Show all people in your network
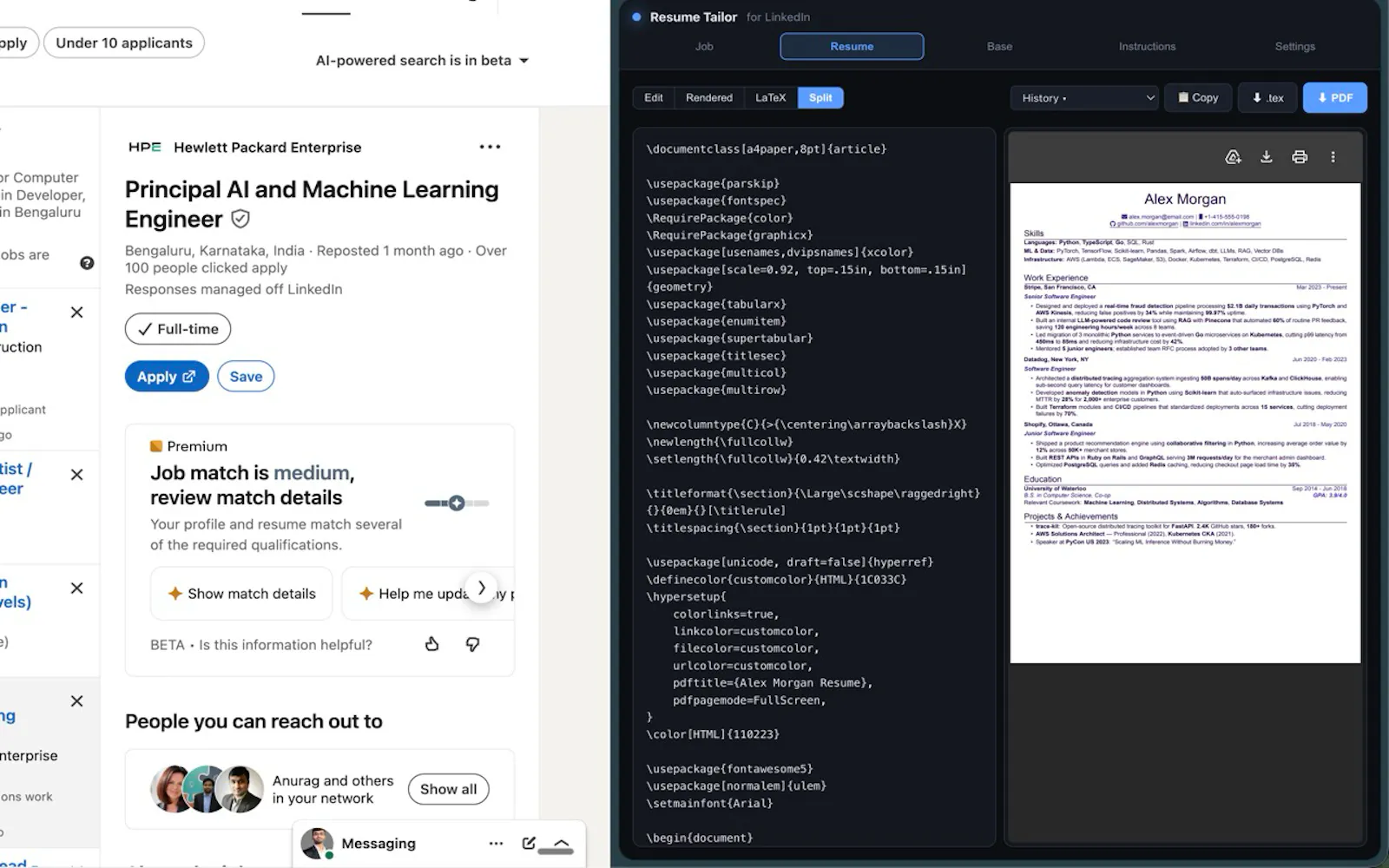Screen dimensions: 1389x868 [448, 789]
